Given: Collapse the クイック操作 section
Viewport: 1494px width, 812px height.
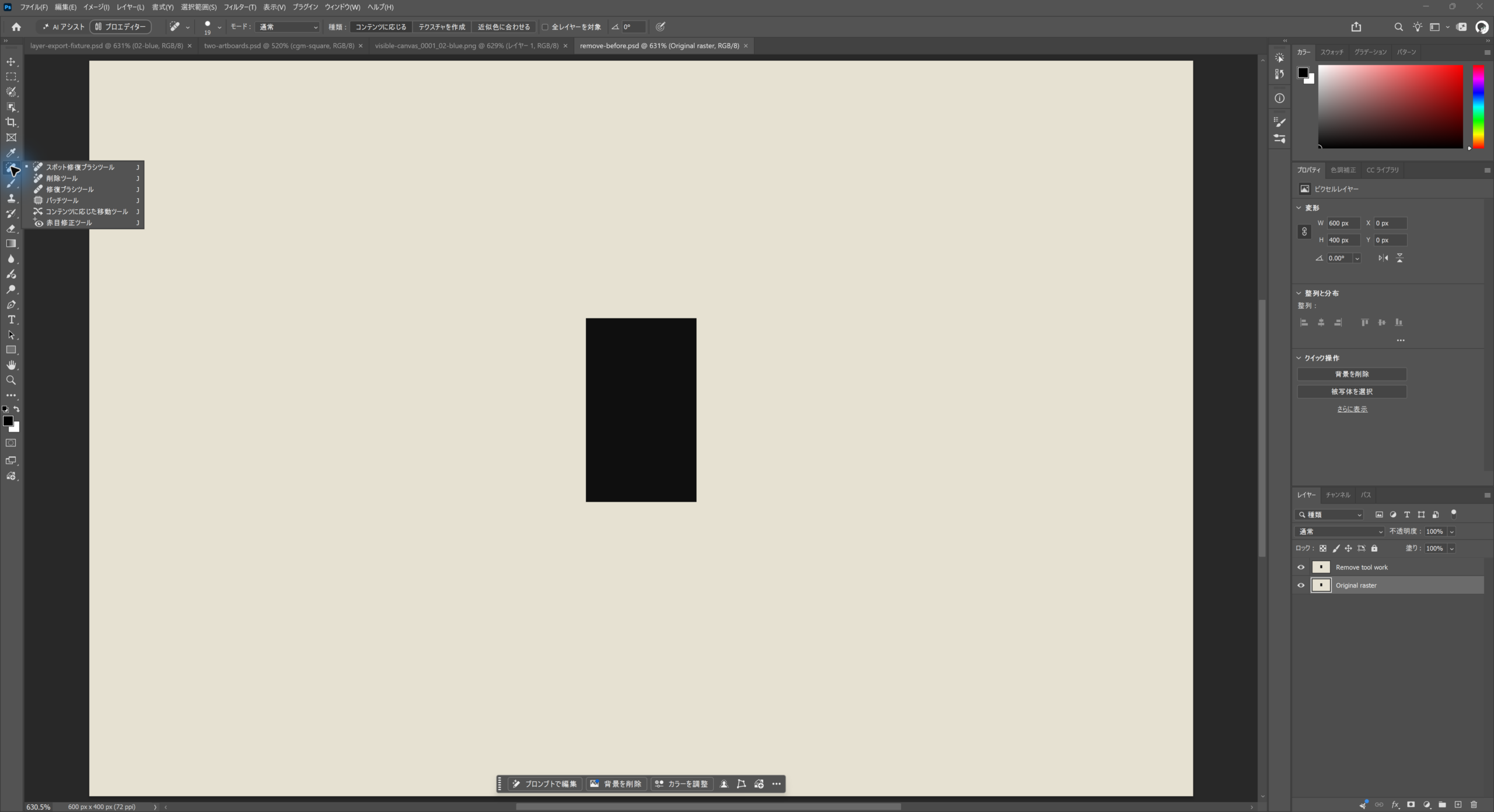Looking at the screenshot, I should (x=1299, y=358).
